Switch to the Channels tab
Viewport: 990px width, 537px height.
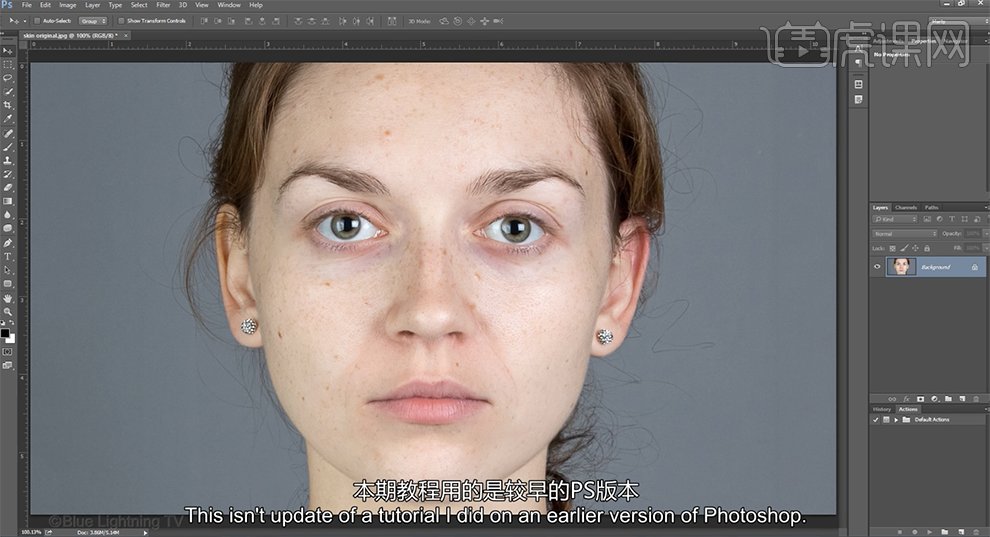click(906, 208)
